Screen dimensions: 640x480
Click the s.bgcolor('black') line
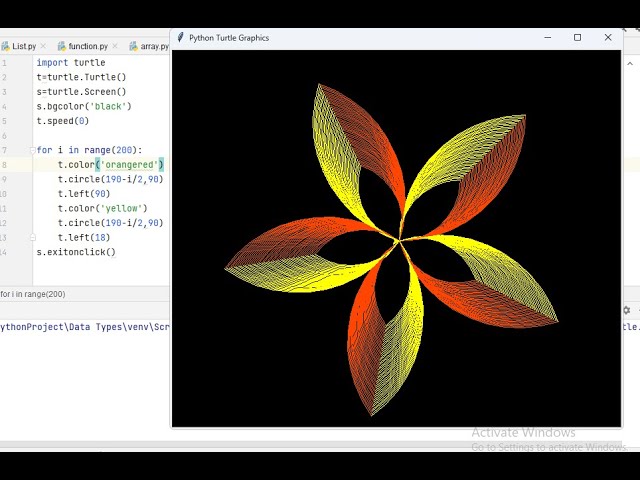click(x=84, y=107)
